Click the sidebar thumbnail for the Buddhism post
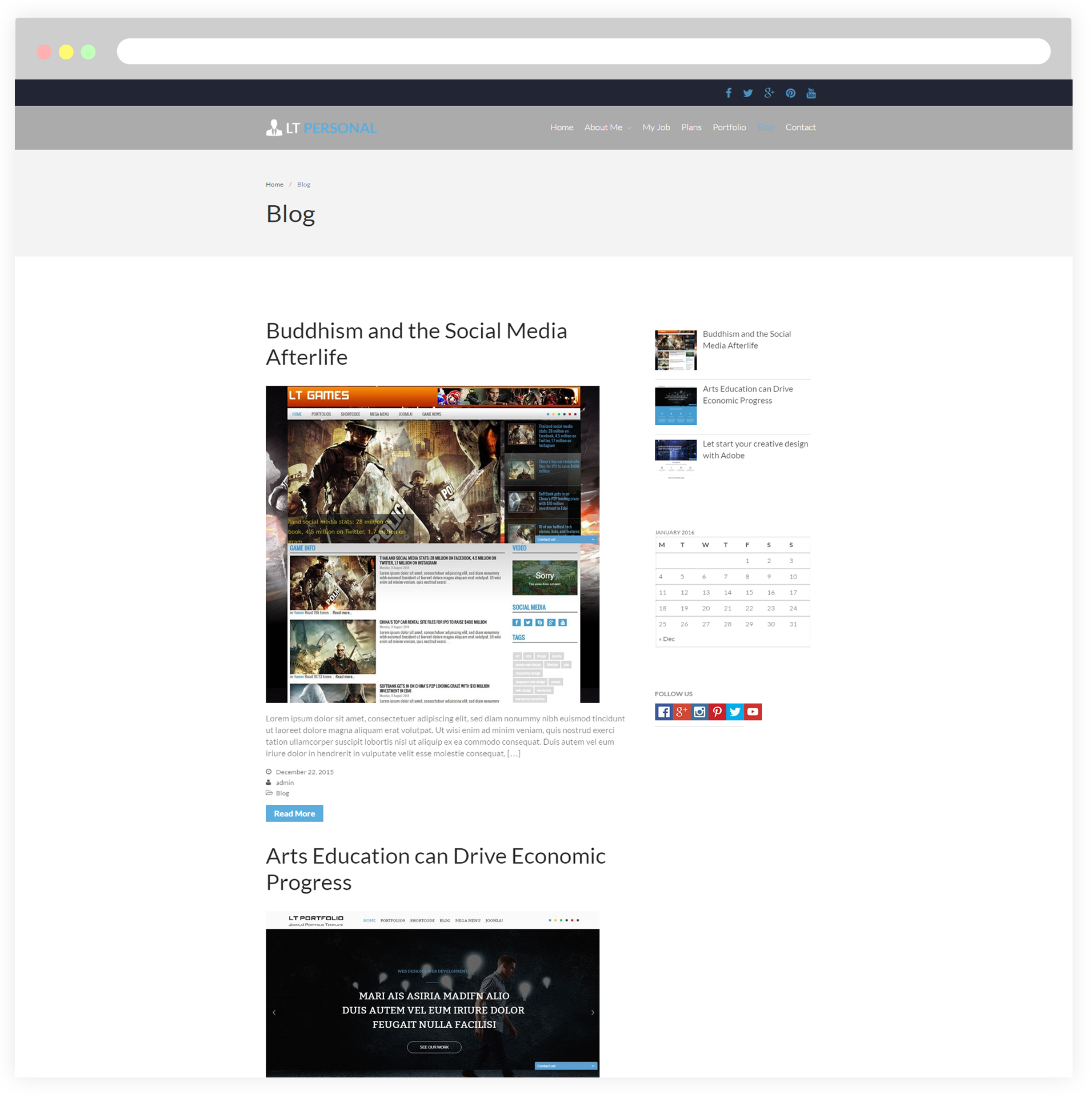This screenshot has height=1098, width=1092. coord(676,350)
